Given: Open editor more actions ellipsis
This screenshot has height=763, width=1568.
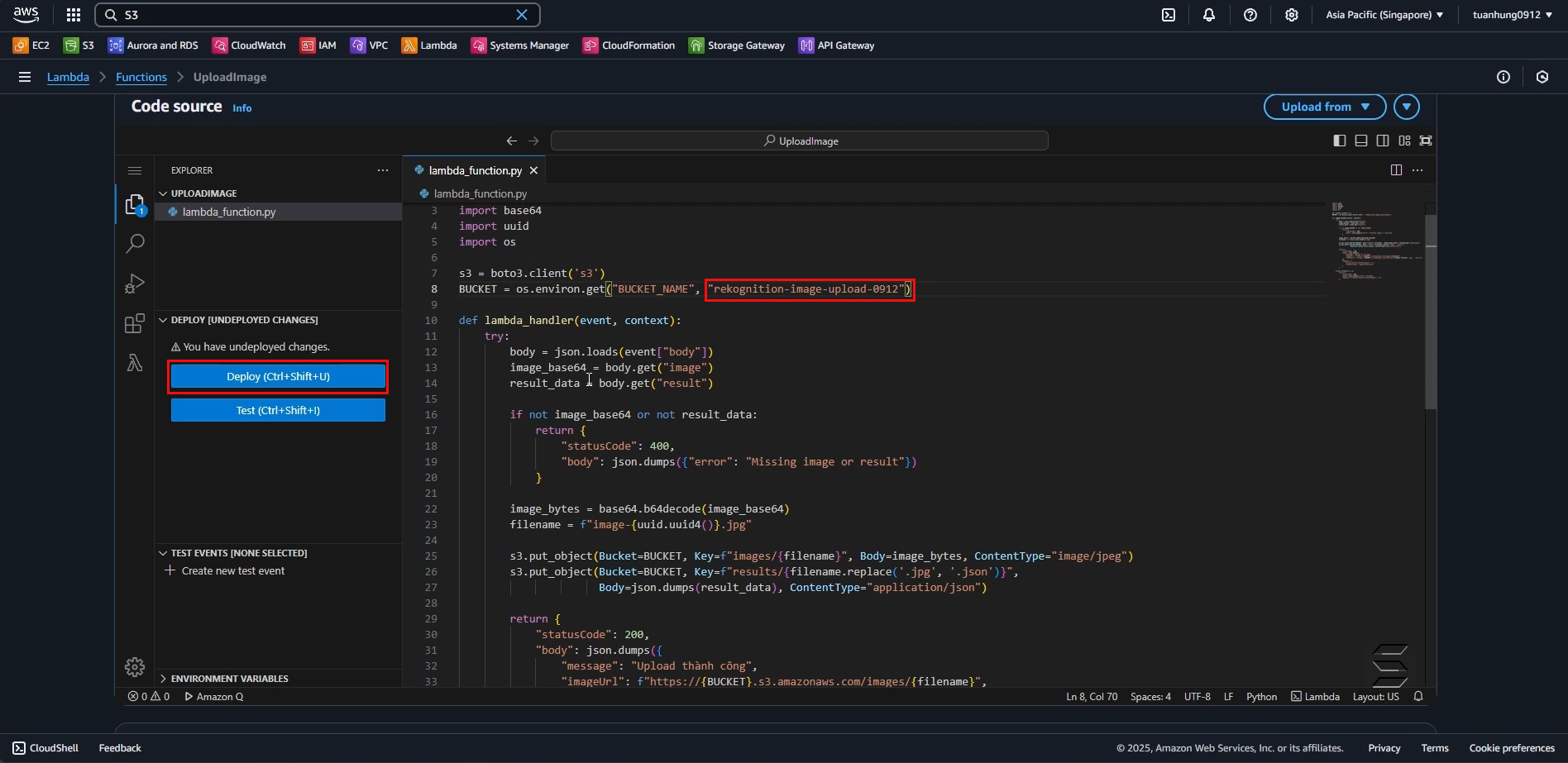Looking at the screenshot, I should coord(1417,170).
